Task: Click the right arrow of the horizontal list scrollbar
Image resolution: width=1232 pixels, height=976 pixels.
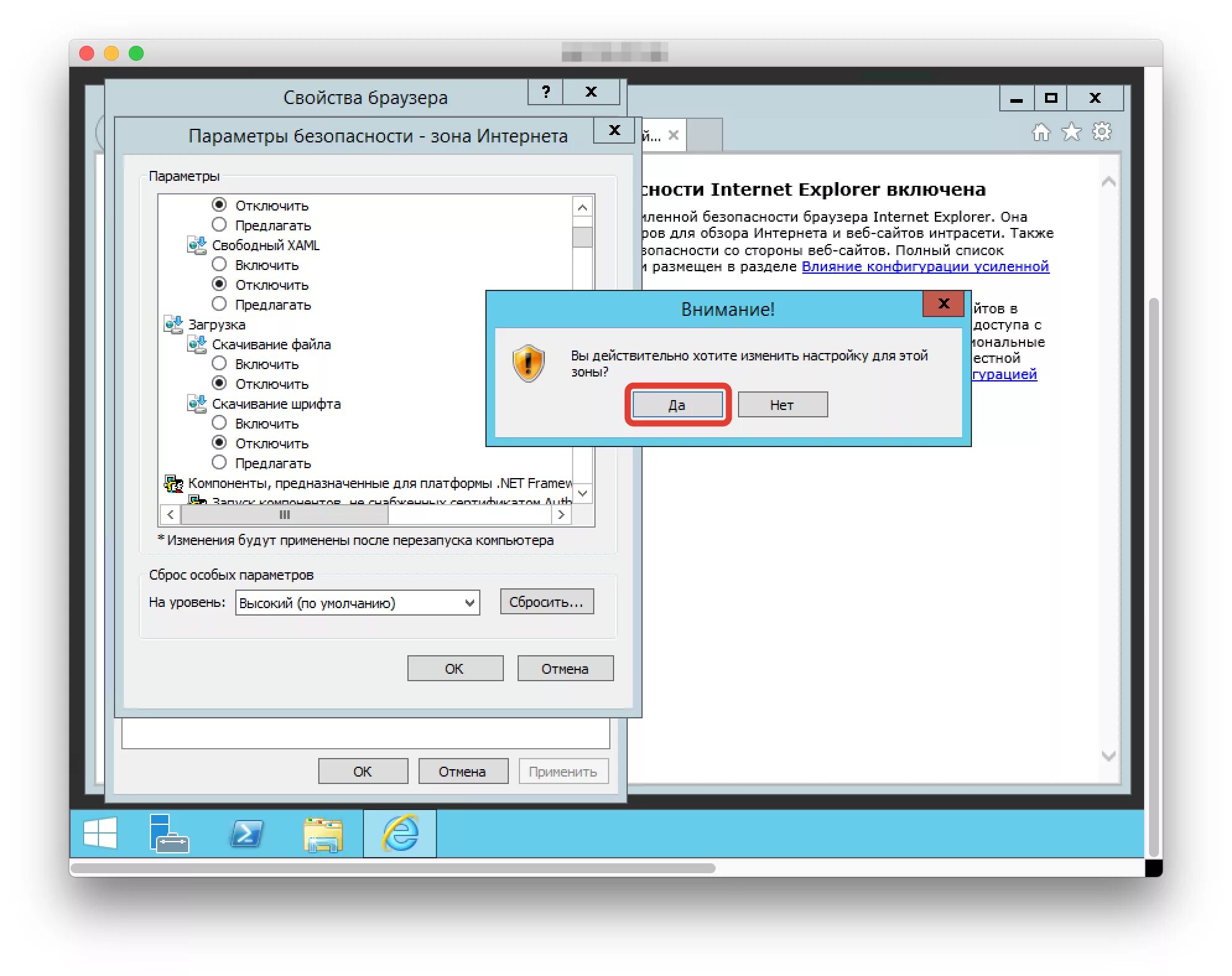Action: (561, 515)
